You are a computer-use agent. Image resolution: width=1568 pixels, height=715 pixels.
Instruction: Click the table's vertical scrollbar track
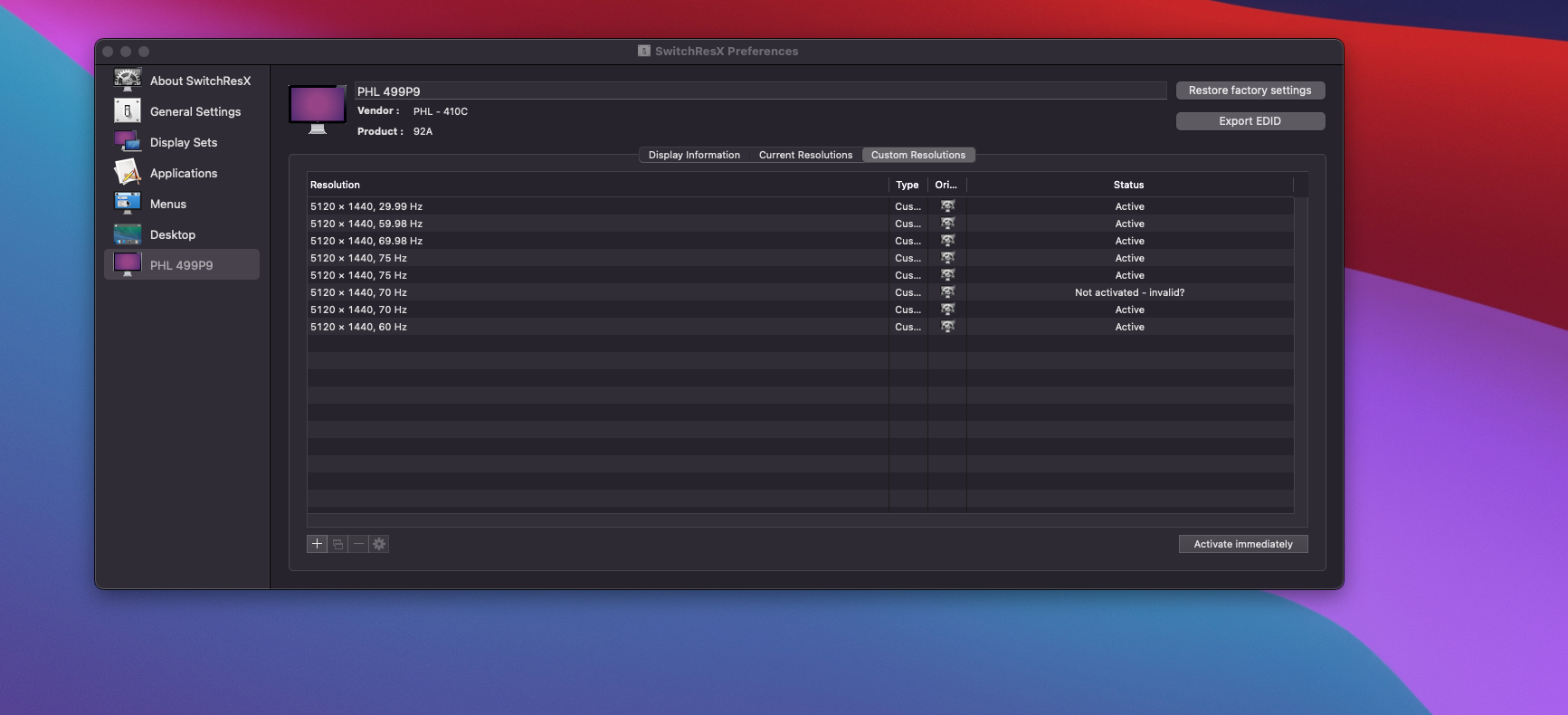pos(1300,356)
